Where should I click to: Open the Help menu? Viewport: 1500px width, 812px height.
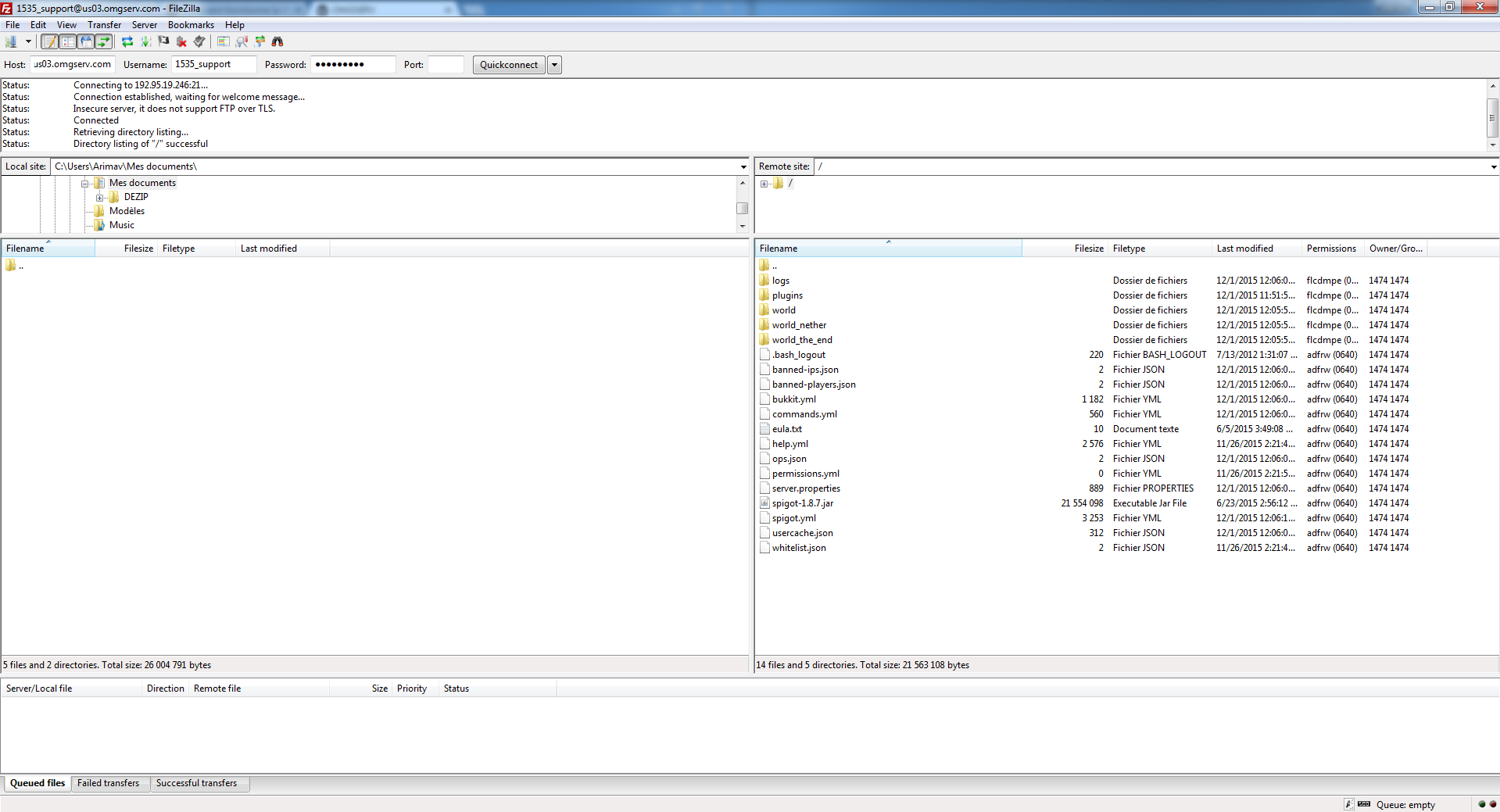pos(234,25)
